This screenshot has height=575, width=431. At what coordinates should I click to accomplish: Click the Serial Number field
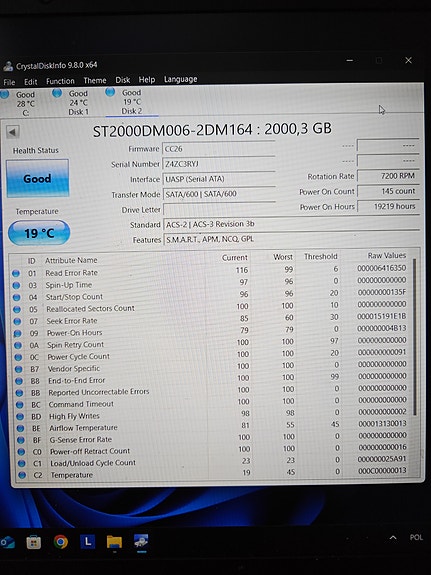click(x=219, y=164)
